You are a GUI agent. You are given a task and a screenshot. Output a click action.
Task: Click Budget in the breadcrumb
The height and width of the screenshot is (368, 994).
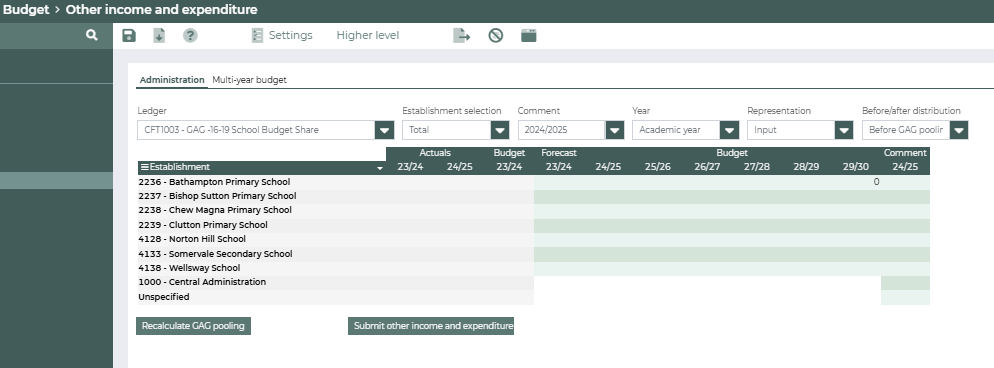(x=26, y=10)
